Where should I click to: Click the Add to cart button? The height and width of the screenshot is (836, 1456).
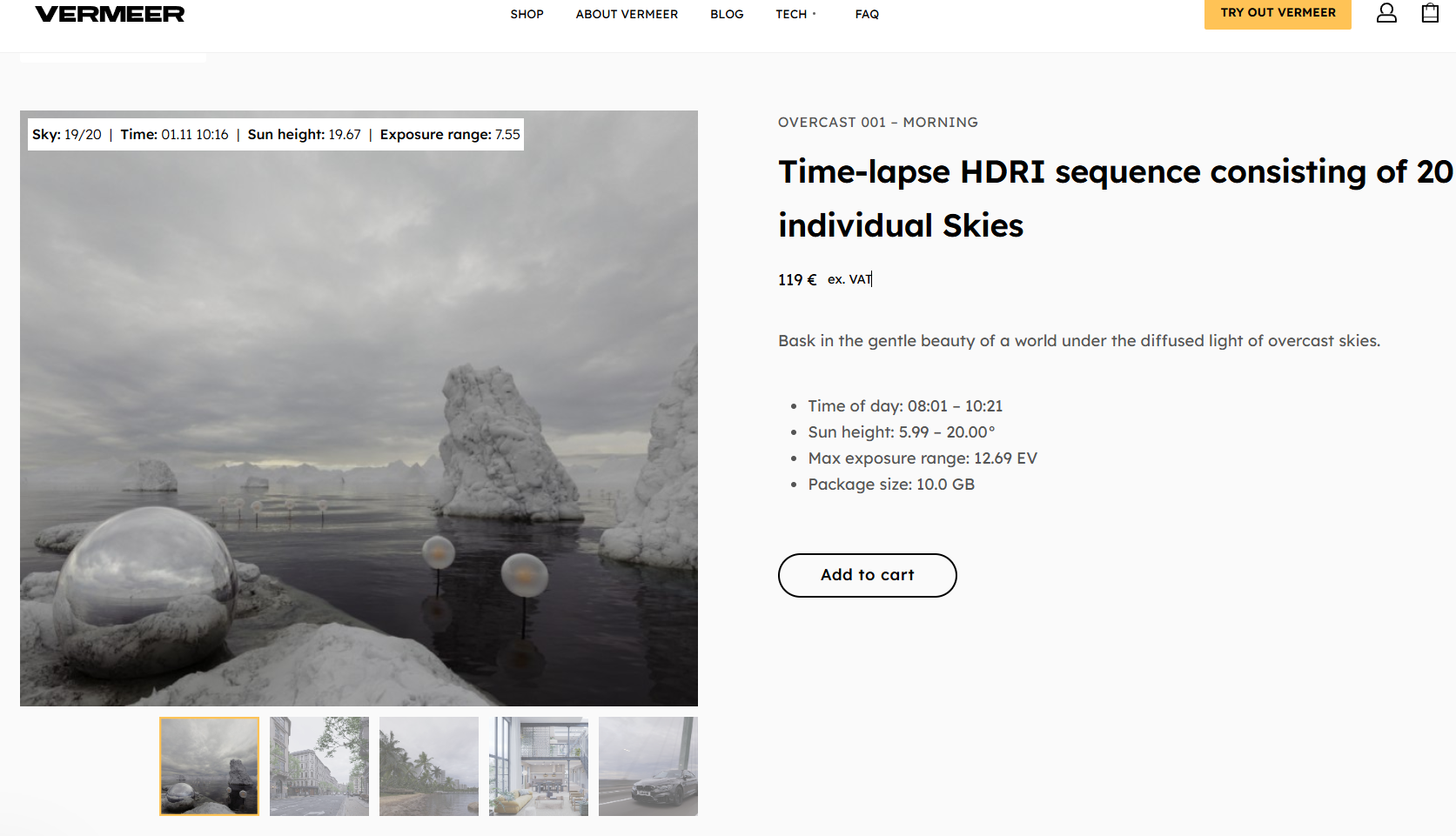(x=867, y=575)
